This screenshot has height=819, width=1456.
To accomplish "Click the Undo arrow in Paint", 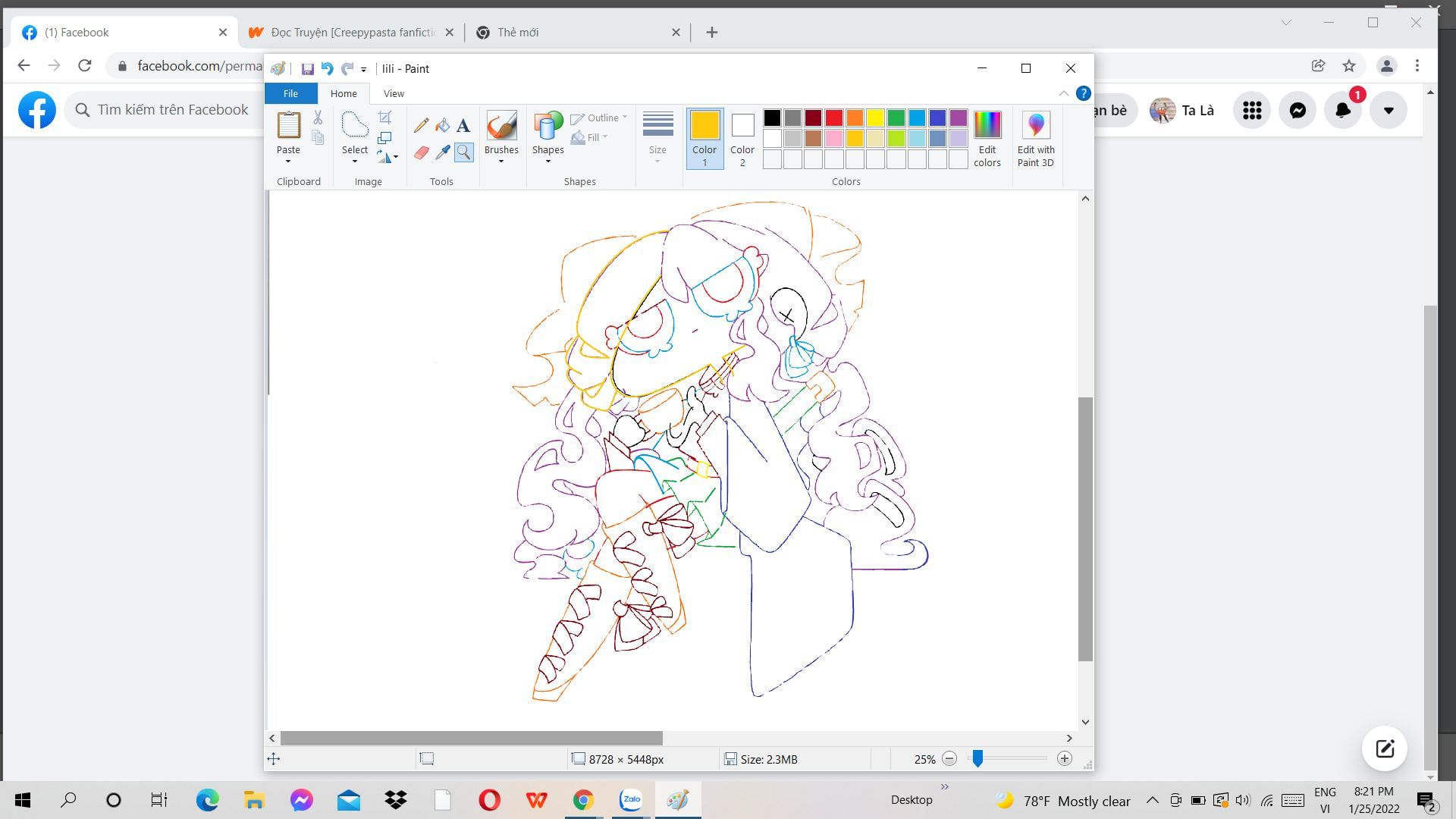I will tap(327, 69).
